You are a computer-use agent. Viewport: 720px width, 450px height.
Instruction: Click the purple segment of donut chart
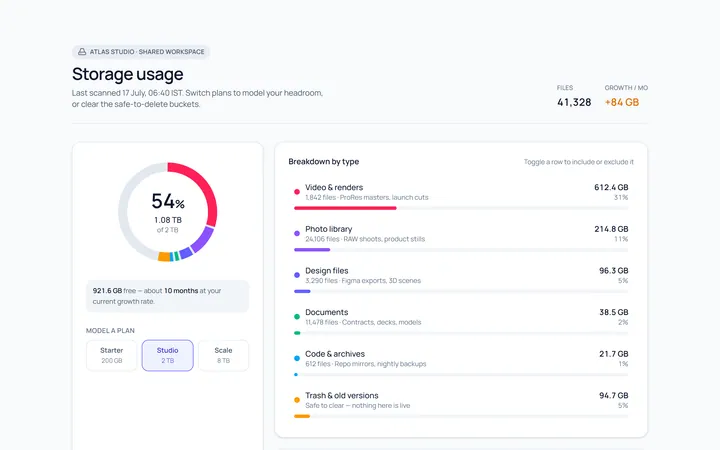[x=203, y=239]
